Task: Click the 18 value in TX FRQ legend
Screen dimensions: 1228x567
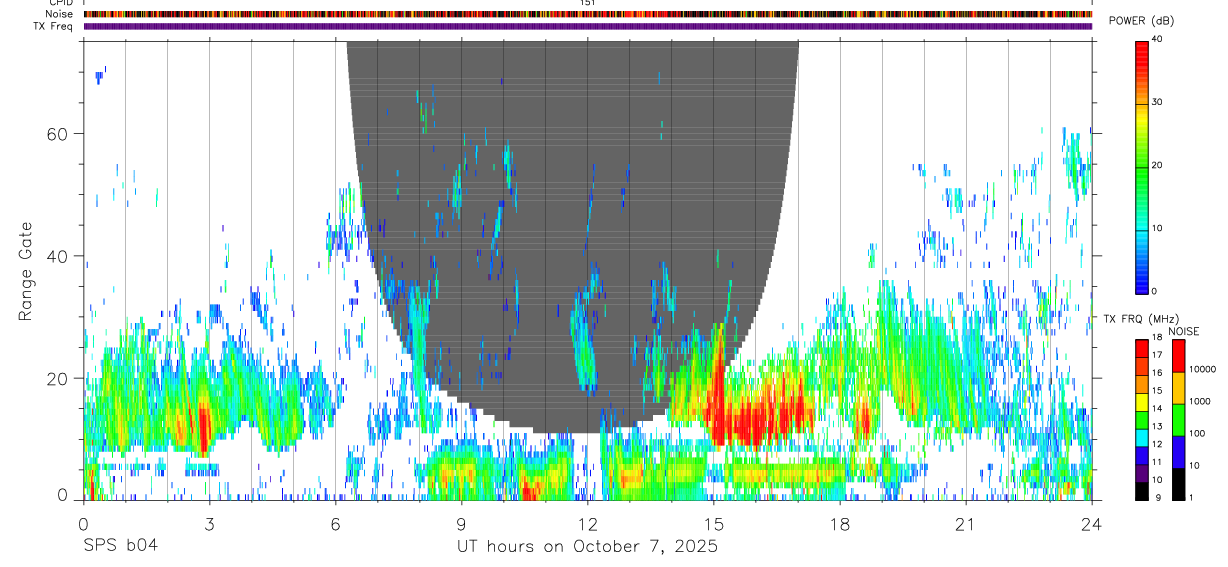Action: 1156,338
